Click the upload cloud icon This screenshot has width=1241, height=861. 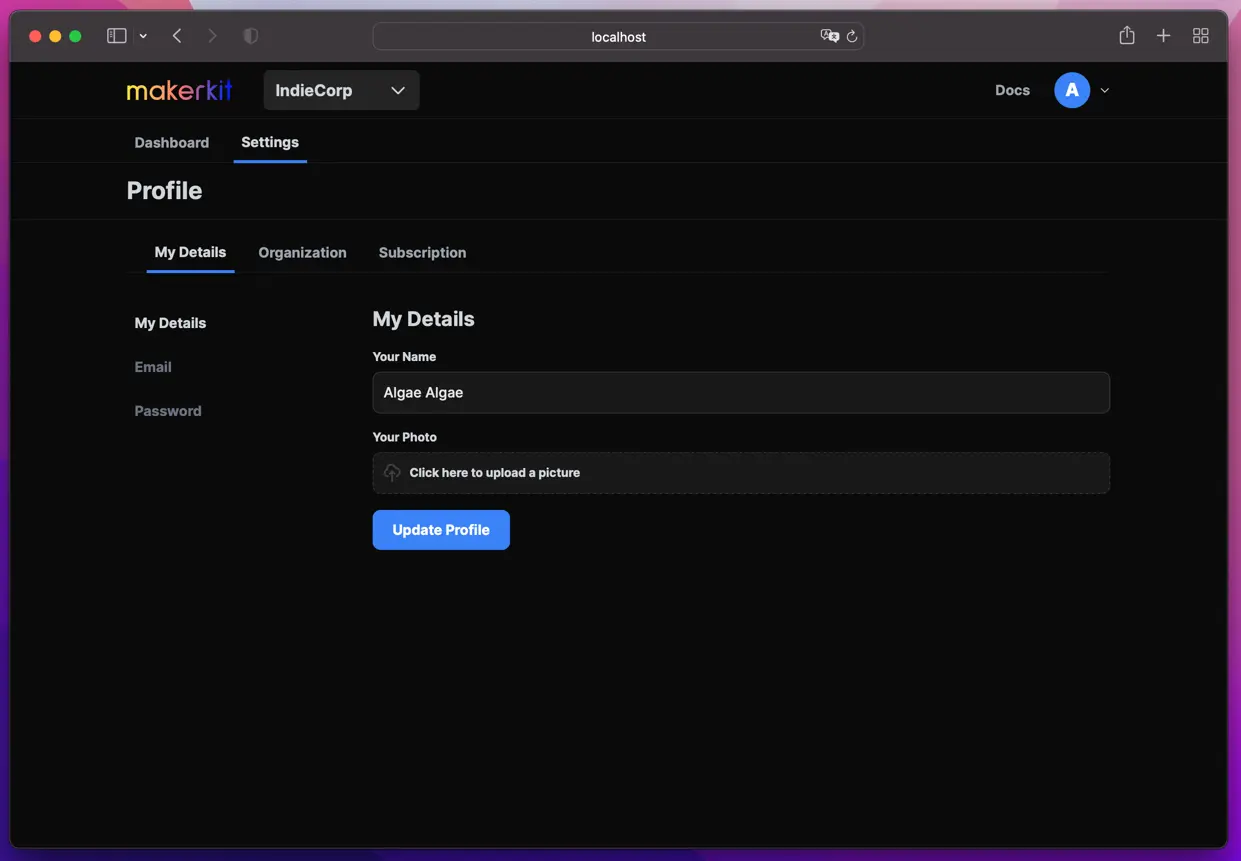click(392, 472)
